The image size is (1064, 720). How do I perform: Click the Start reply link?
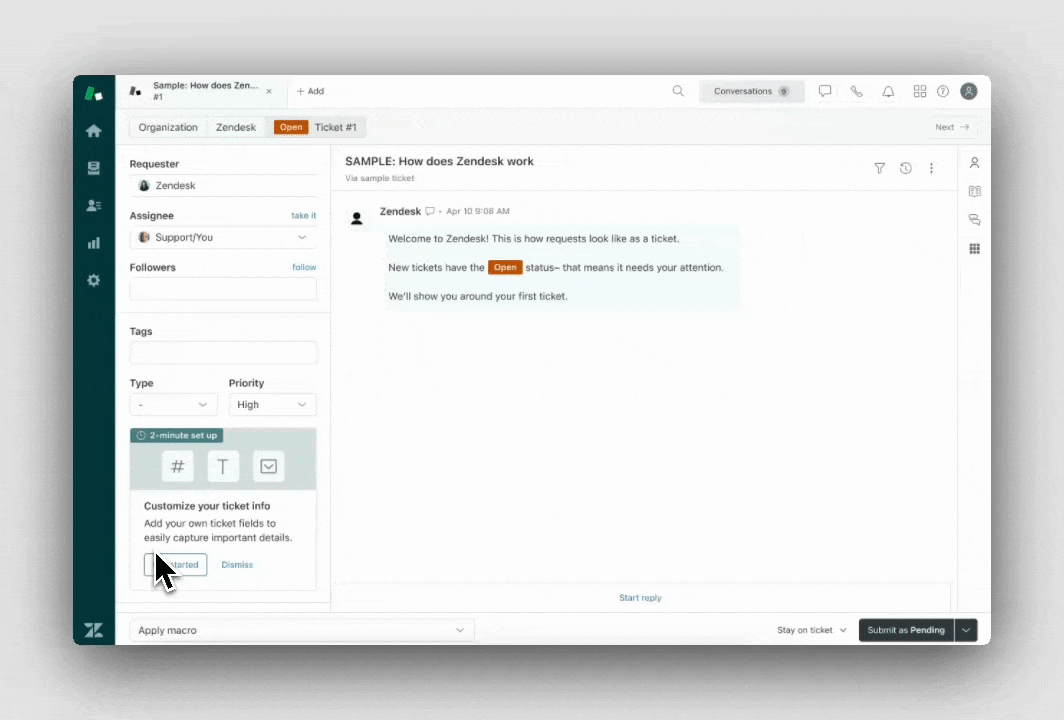(x=640, y=598)
